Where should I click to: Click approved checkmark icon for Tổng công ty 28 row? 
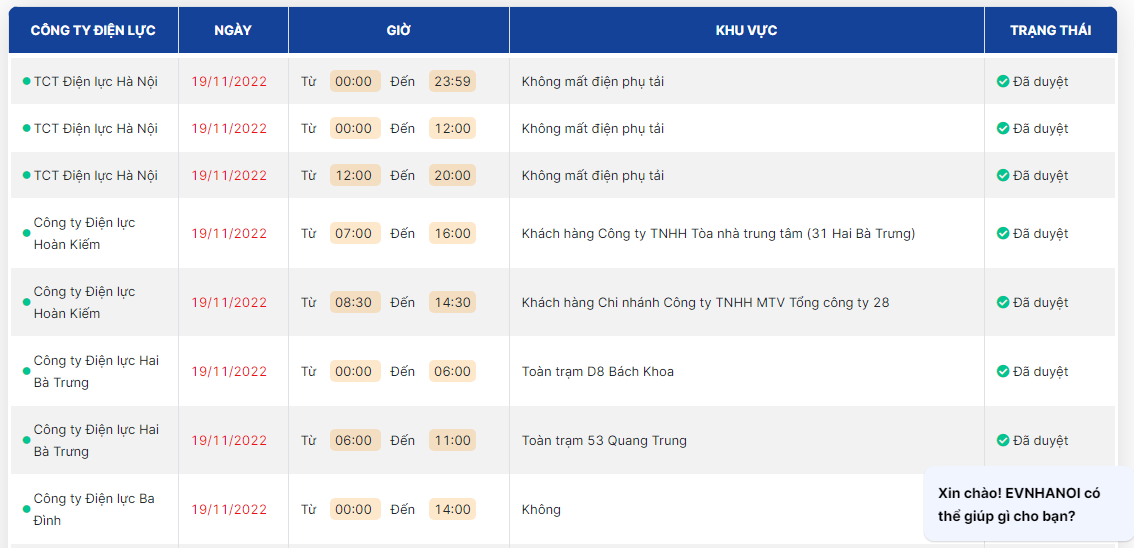[1003, 302]
